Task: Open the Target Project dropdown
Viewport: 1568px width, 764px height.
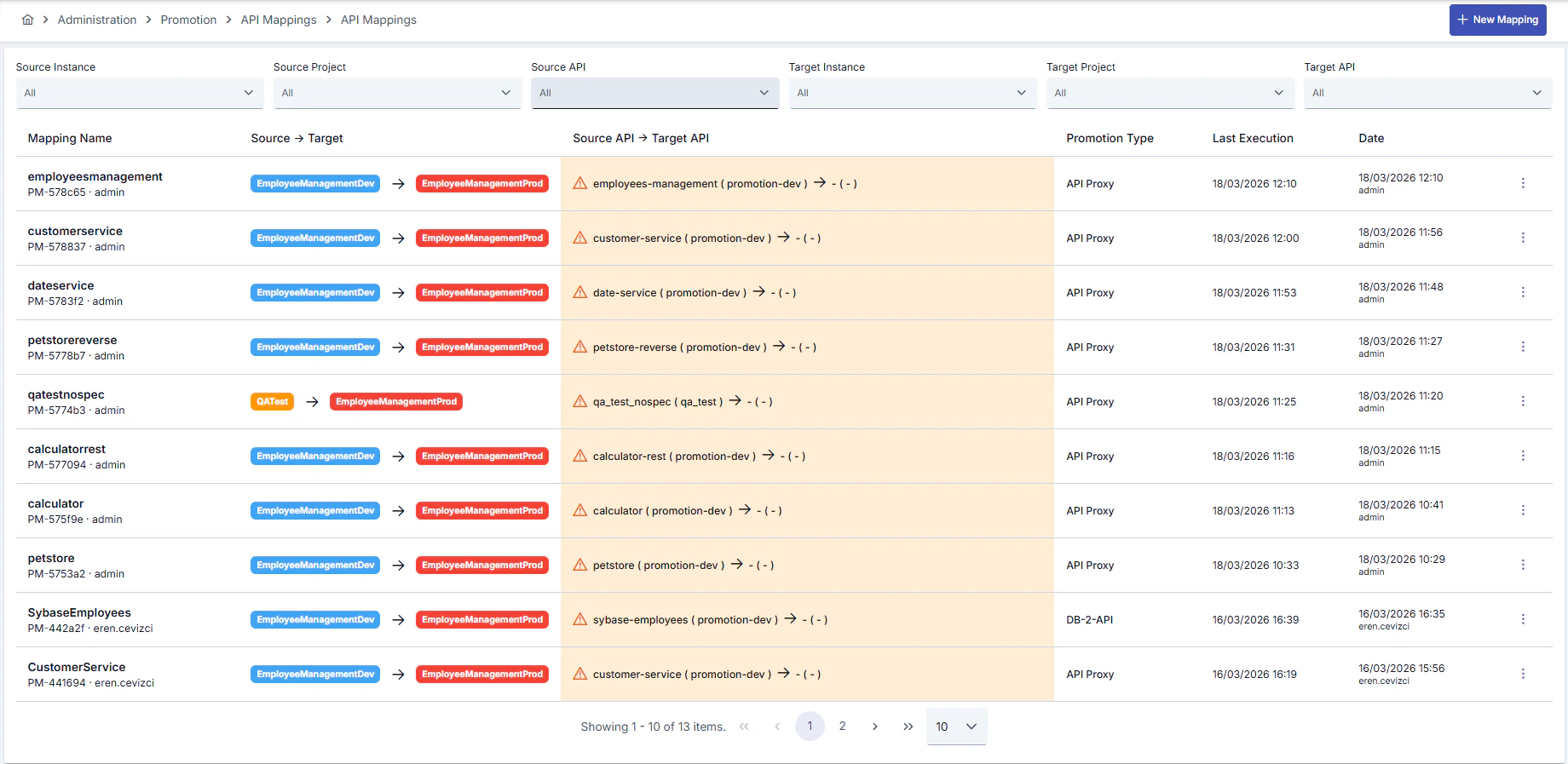Action: pyautogui.click(x=1170, y=93)
